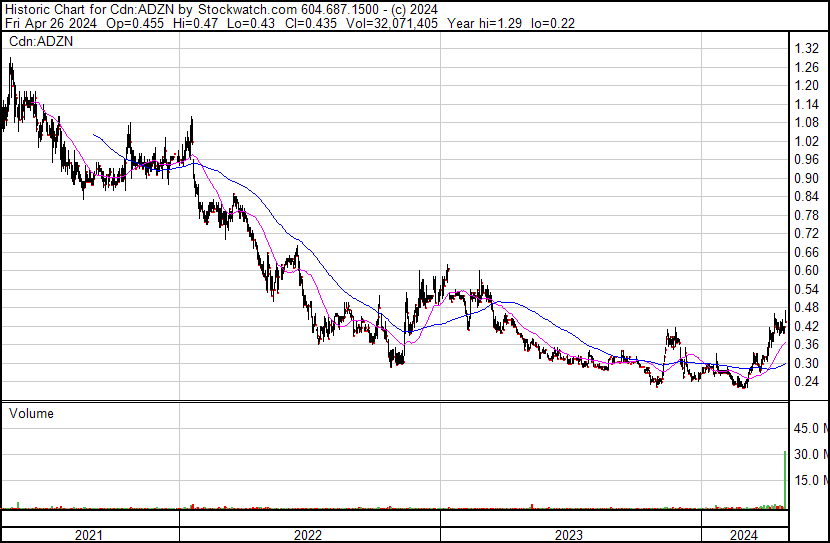This screenshot has height=543, width=830.
Task: Click the Volume panel label
Action: pos(31,413)
